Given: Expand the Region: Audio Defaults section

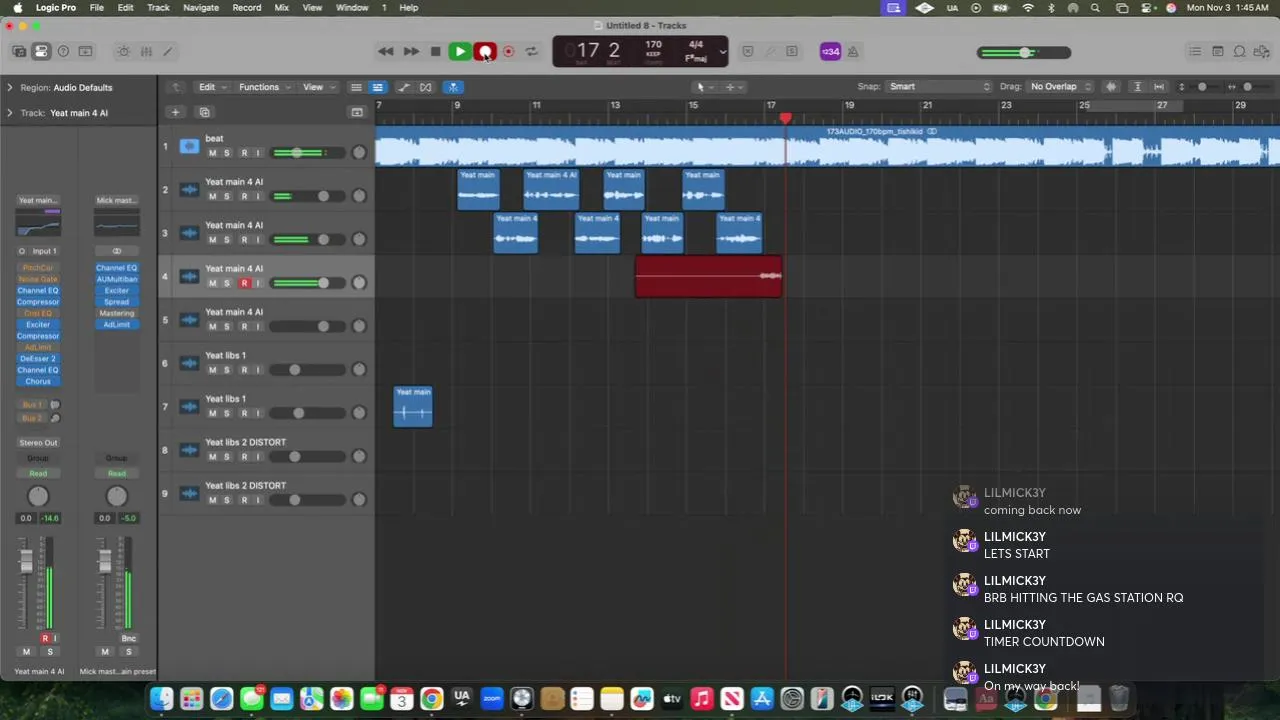Looking at the screenshot, I should click(x=10, y=88).
